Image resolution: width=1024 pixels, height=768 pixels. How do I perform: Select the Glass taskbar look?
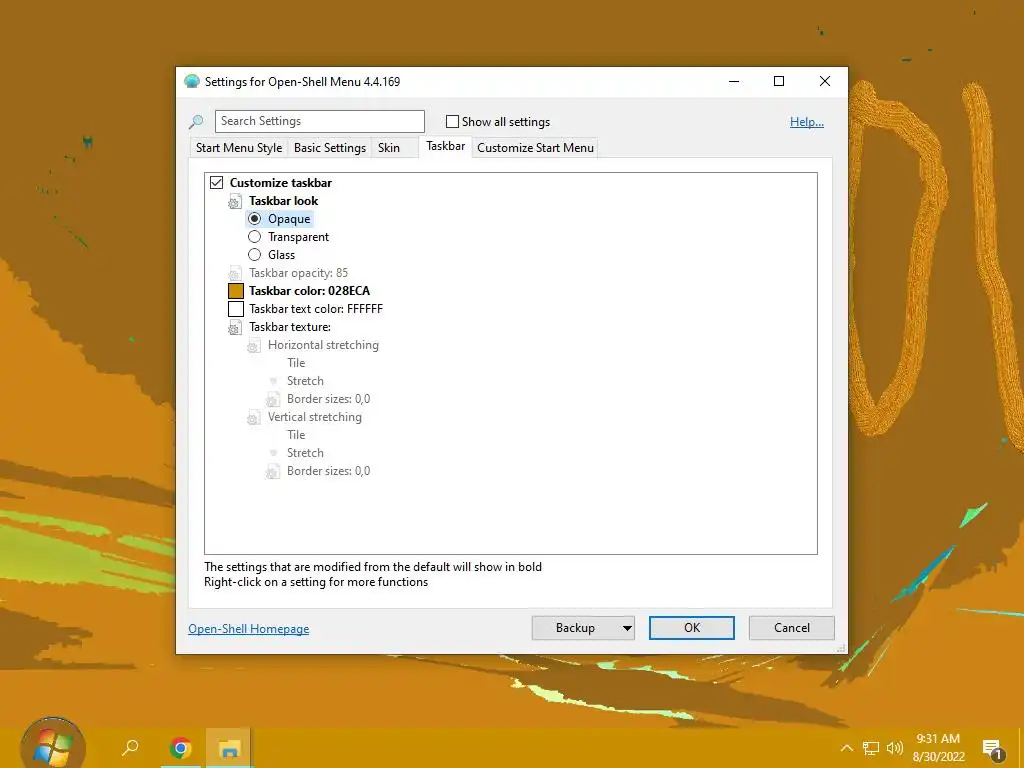coord(255,255)
